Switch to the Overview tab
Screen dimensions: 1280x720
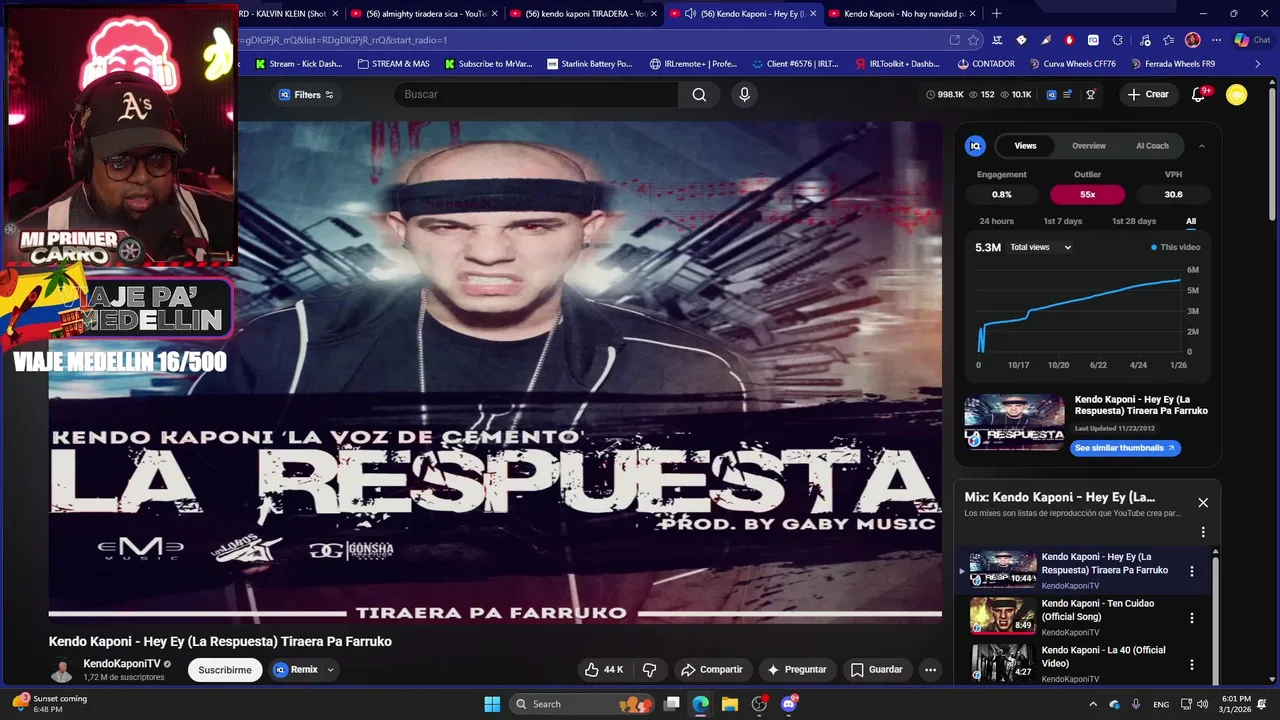click(x=1089, y=146)
